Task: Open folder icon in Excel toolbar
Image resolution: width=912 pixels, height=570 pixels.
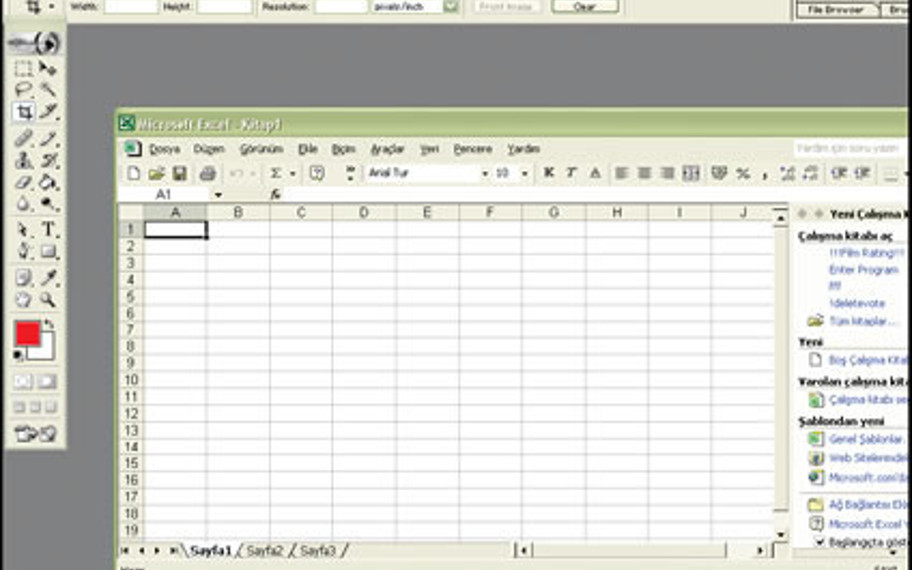Action: tap(157, 173)
